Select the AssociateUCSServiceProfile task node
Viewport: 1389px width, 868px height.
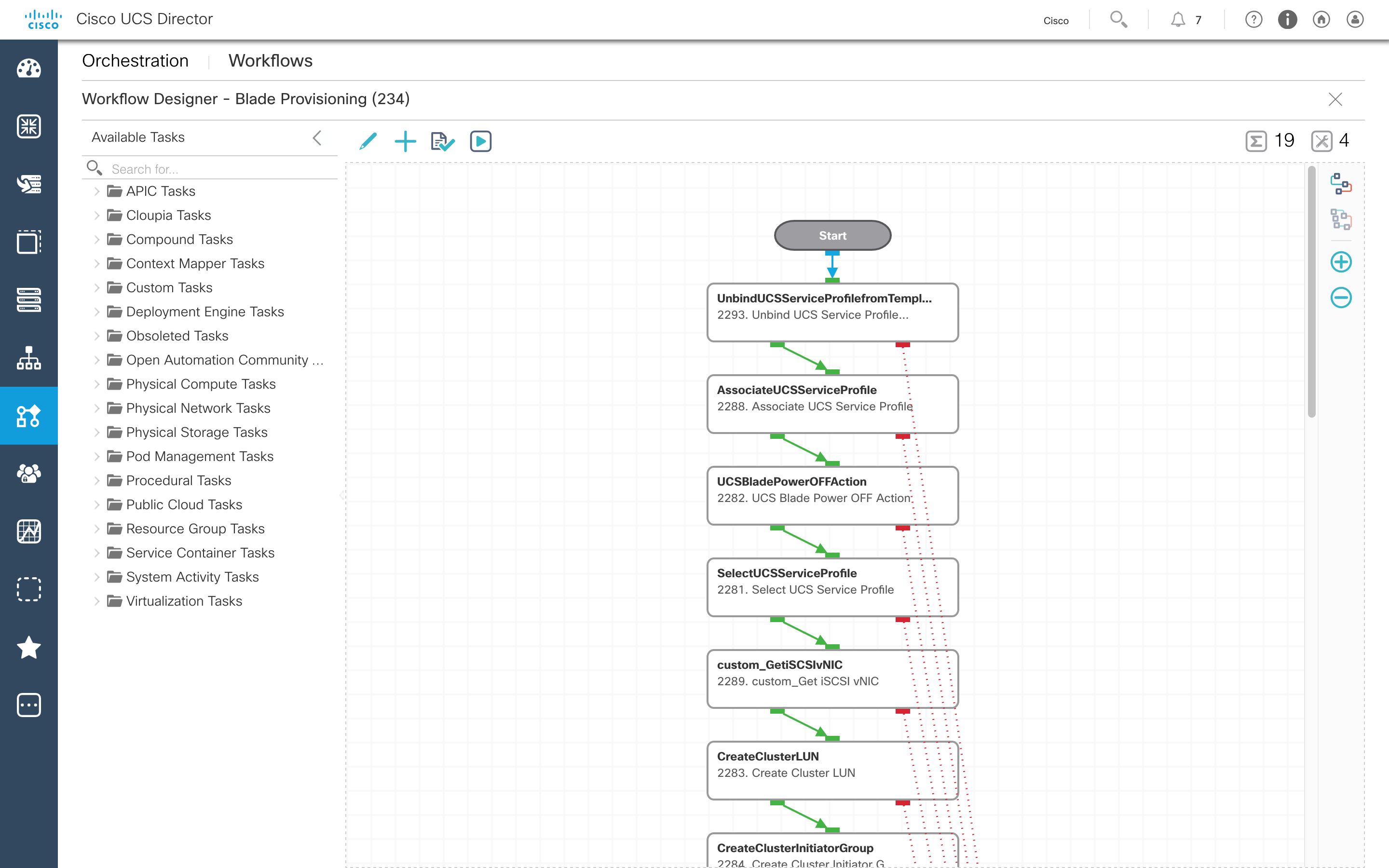click(x=832, y=404)
